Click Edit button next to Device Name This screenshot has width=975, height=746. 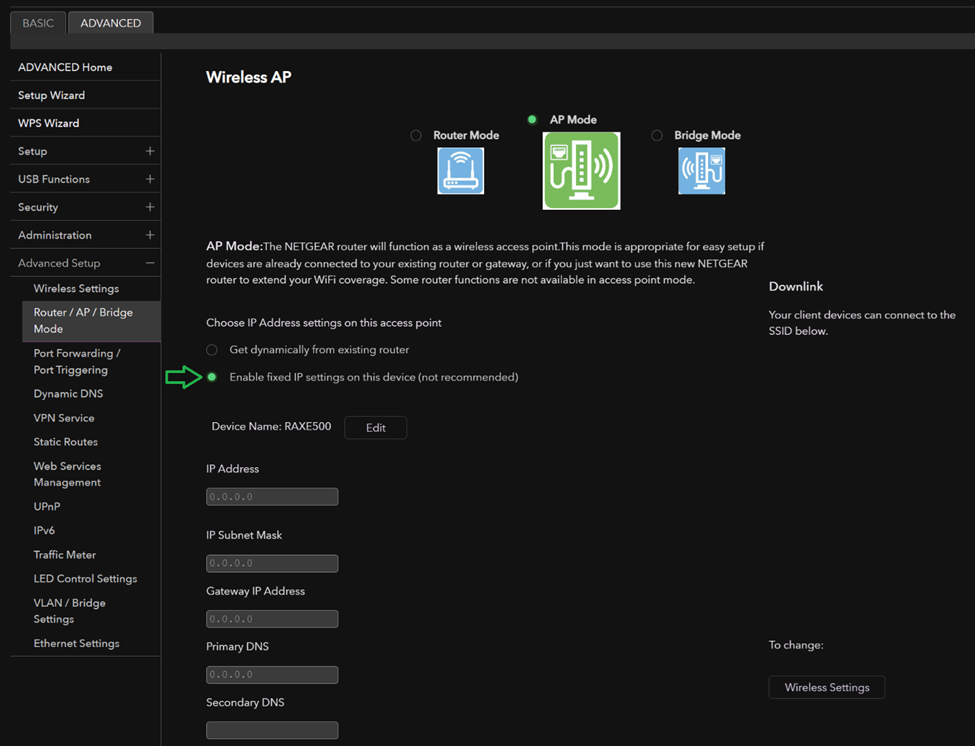[x=375, y=428]
